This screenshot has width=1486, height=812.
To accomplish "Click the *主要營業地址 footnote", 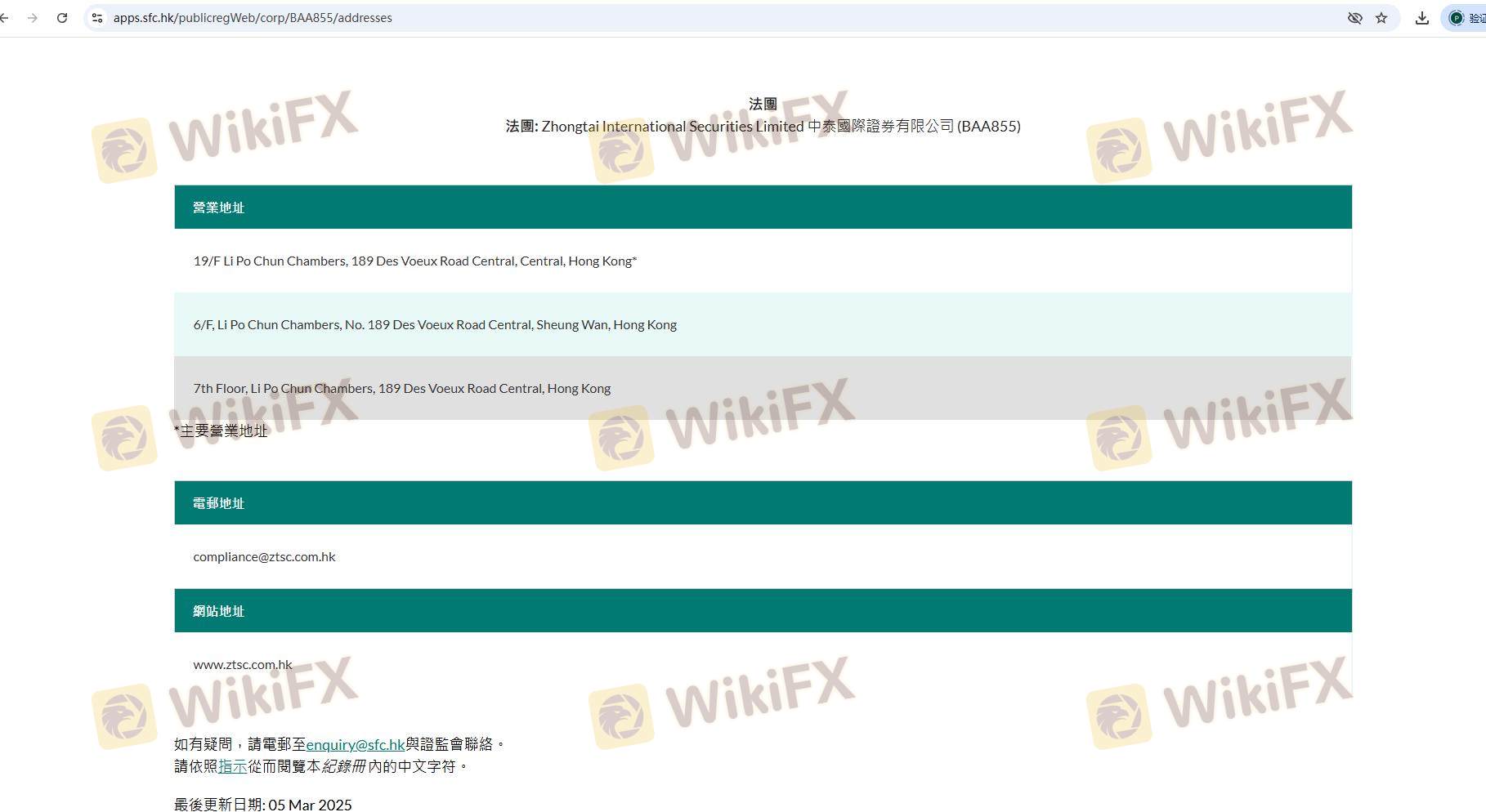I will coord(221,431).
